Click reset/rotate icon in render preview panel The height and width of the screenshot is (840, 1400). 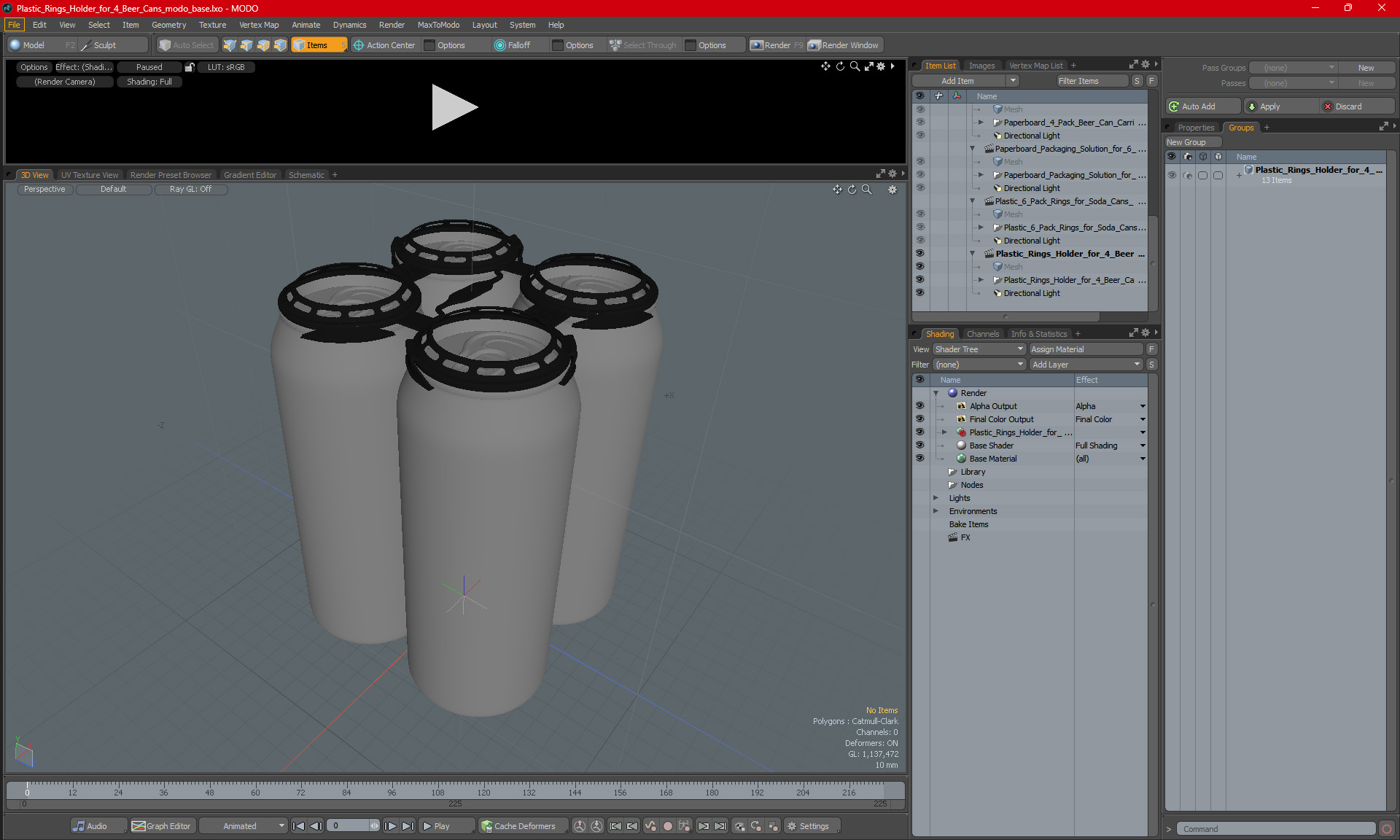[x=840, y=66]
